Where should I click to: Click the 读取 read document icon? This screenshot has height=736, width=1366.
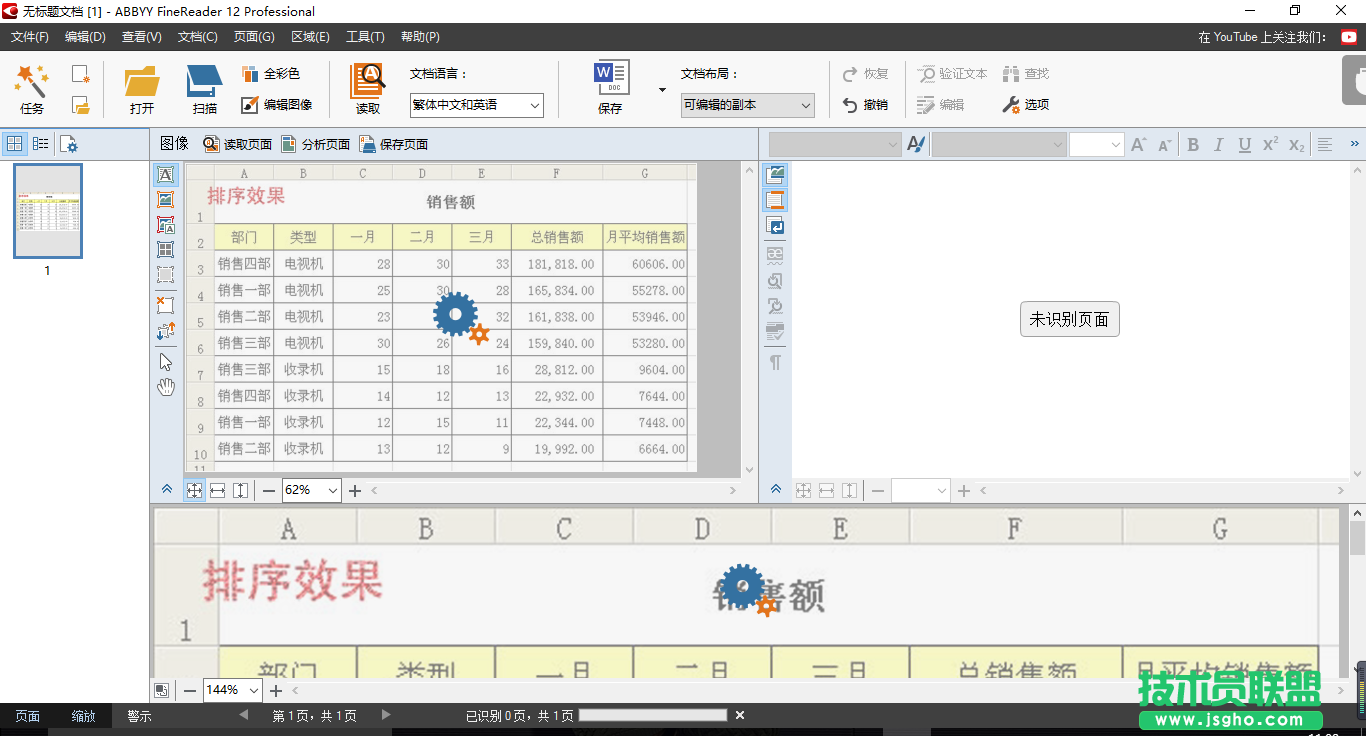coord(367,82)
